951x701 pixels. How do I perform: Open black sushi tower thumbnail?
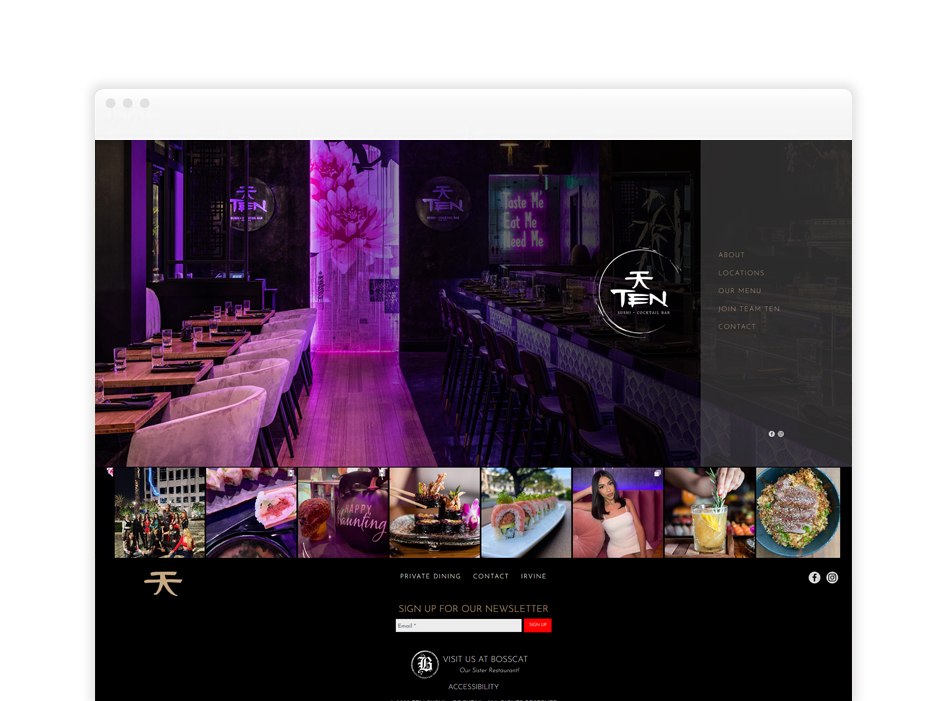pyautogui.click(x=435, y=512)
